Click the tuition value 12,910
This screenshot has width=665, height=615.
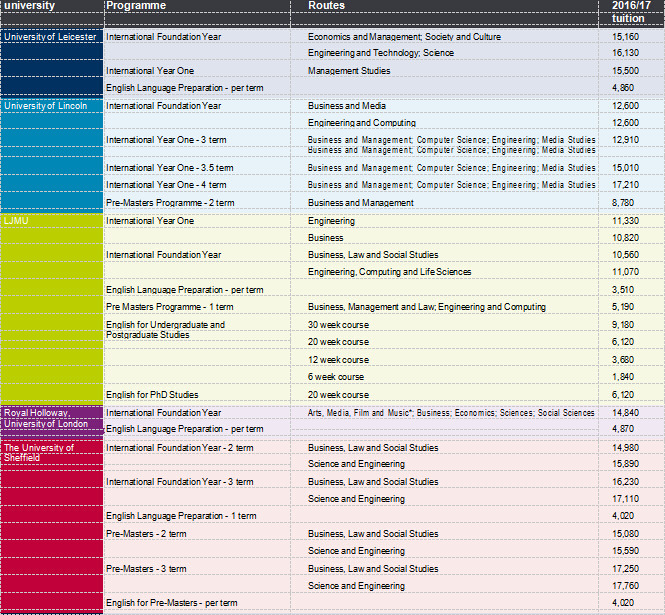625,140
